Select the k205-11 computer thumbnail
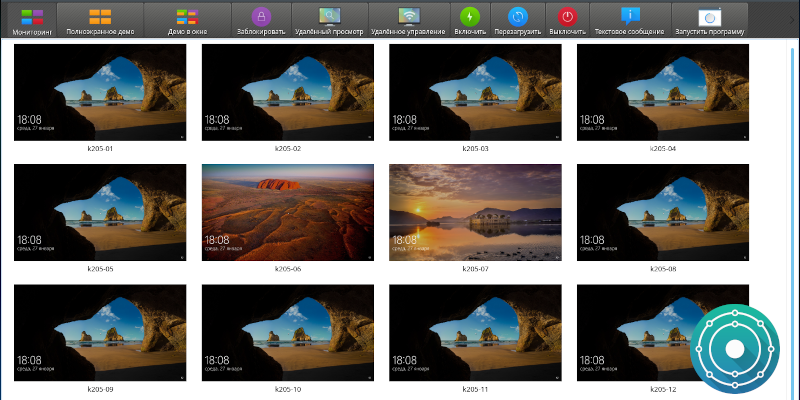The height and width of the screenshot is (400, 800). tap(476, 333)
